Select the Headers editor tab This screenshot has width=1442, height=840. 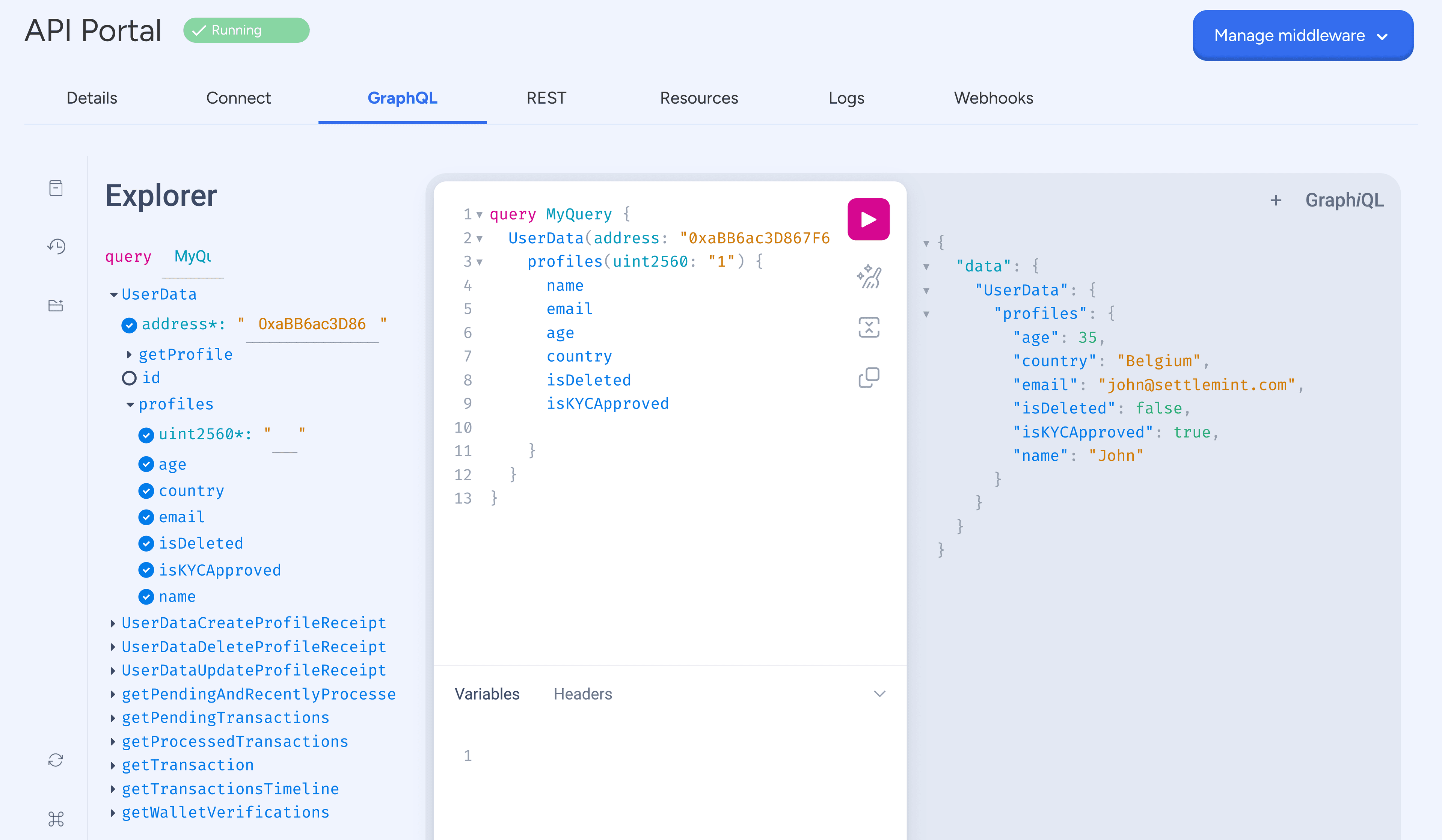[582, 694]
